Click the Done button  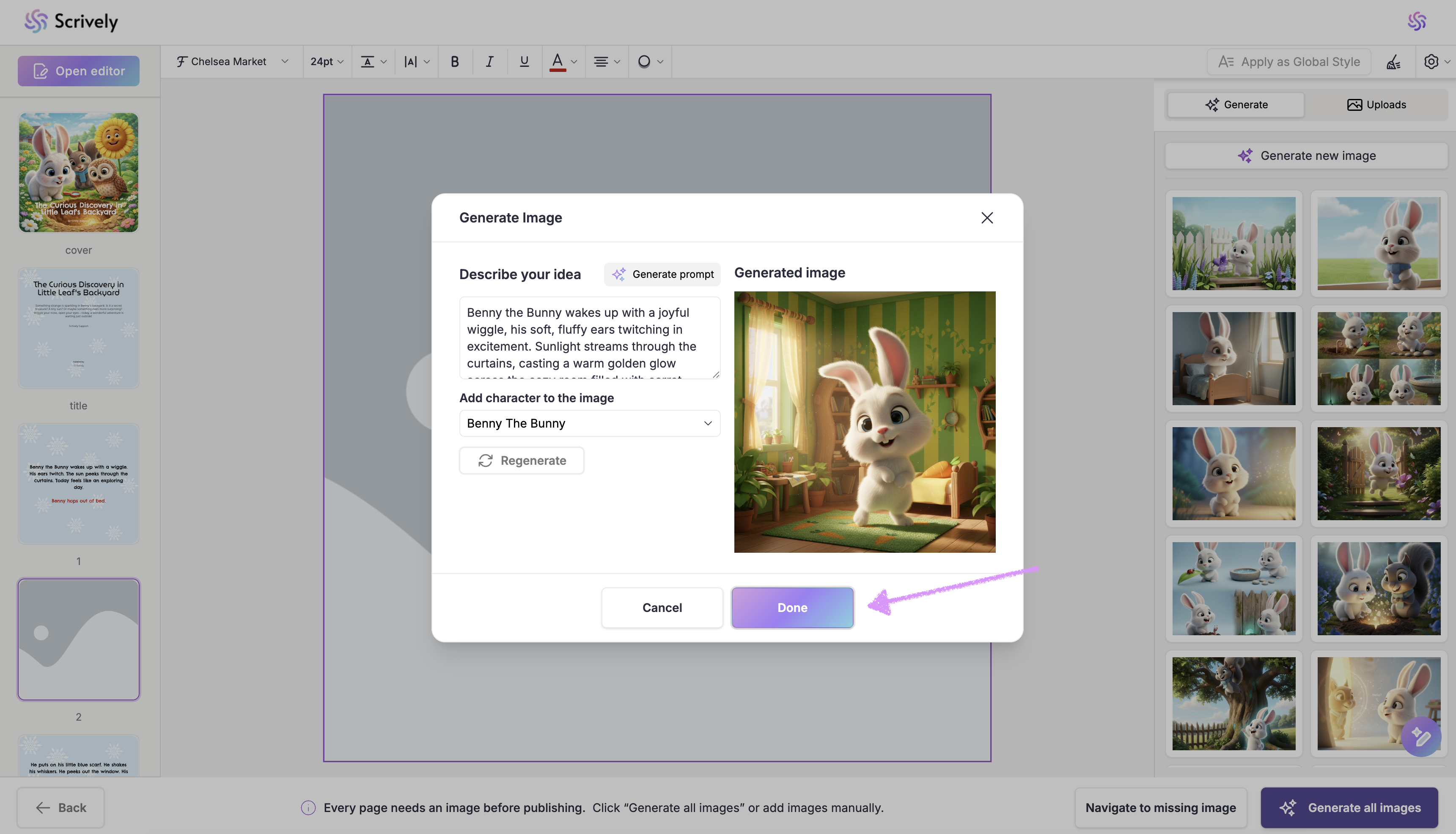click(x=792, y=608)
